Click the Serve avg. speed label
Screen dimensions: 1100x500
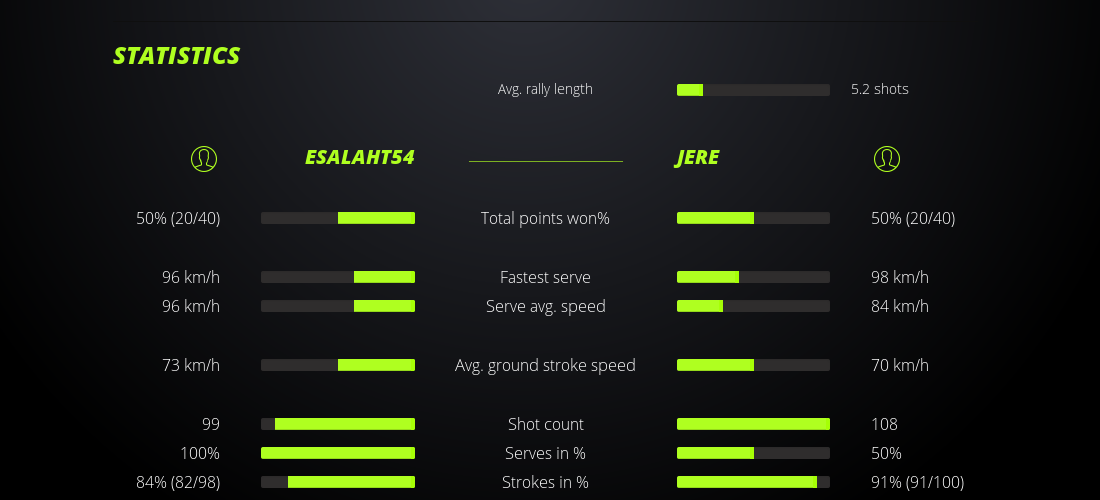[545, 306]
